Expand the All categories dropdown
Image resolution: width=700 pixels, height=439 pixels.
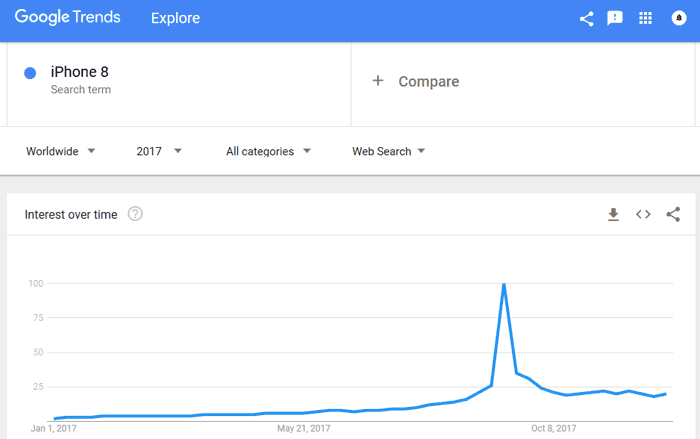(268, 151)
